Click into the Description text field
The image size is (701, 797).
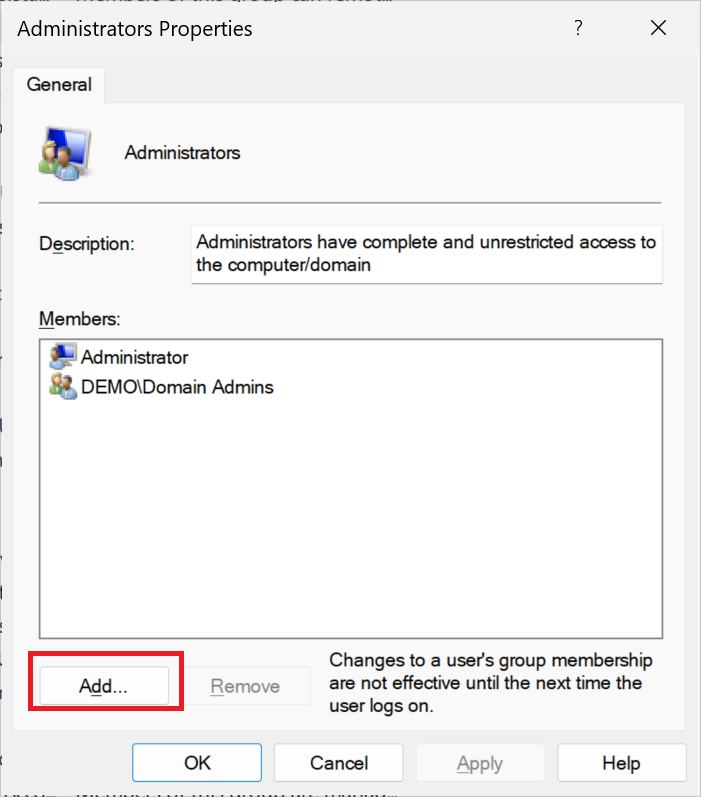click(426, 254)
